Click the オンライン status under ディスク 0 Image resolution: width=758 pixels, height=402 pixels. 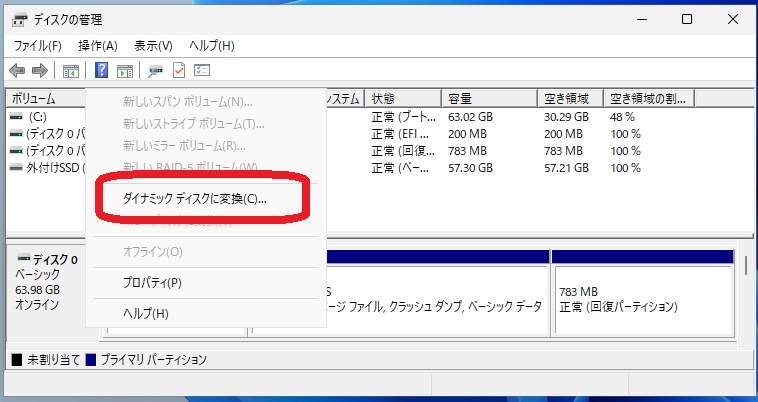37,305
